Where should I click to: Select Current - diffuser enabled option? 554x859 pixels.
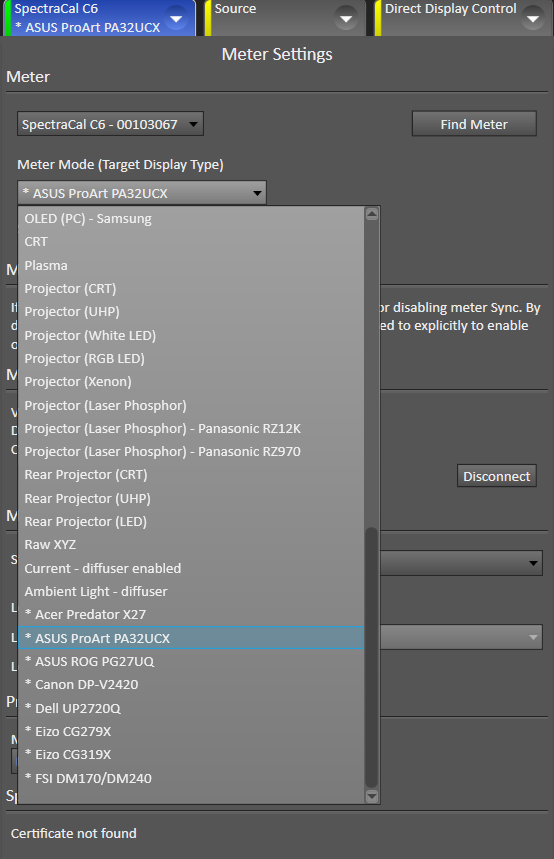tap(191, 568)
